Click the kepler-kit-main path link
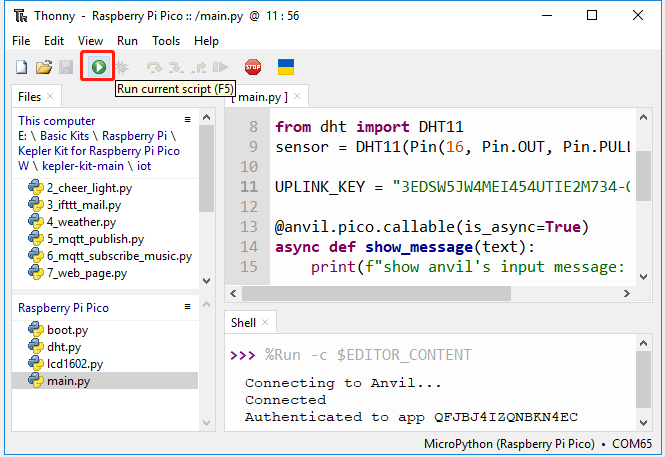The width and height of the screenshot is (665, 457). 83,166
